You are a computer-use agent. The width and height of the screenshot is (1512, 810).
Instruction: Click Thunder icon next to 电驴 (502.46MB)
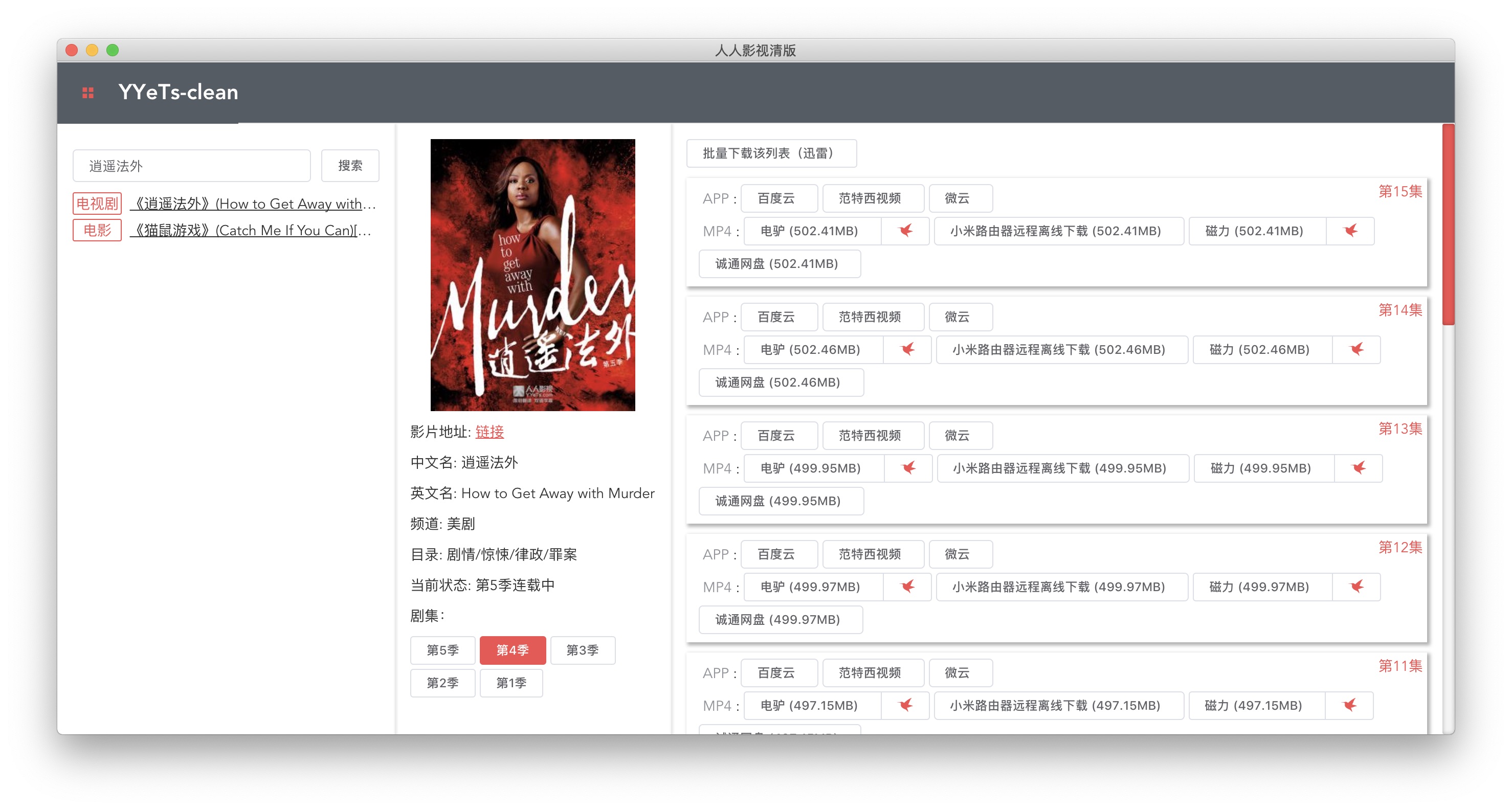[907, 349]
